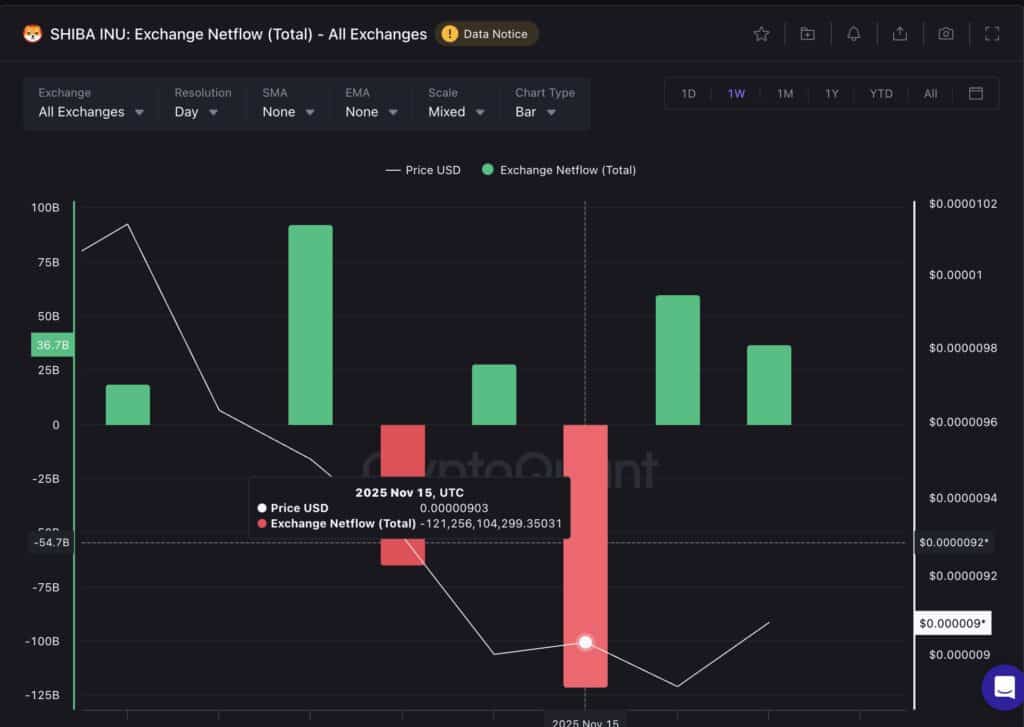Select the 1W time range
The height and width of the screenshot is (727, 1024).
(736, 94)
